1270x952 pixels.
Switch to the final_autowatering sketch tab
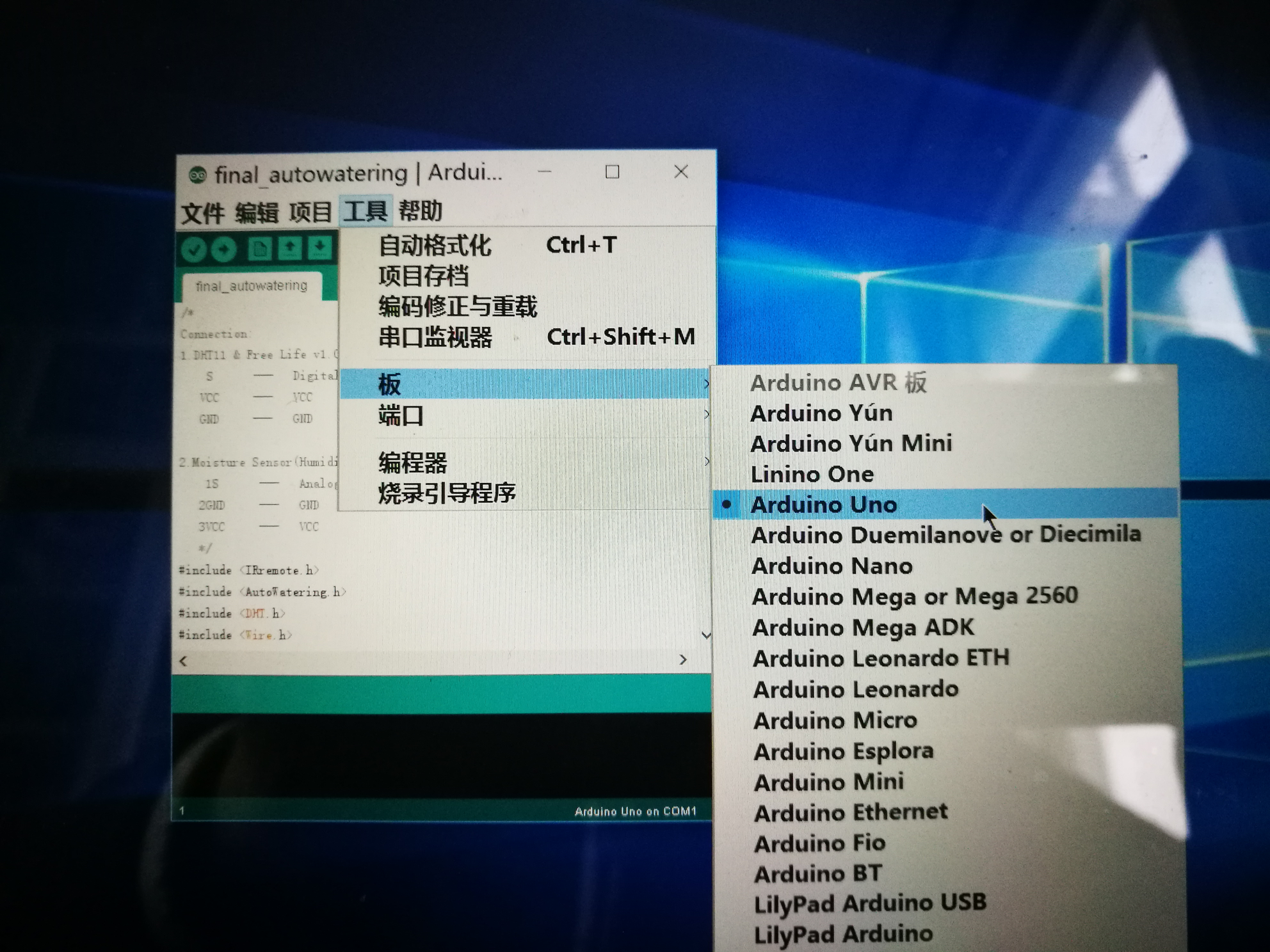[252, 286]
